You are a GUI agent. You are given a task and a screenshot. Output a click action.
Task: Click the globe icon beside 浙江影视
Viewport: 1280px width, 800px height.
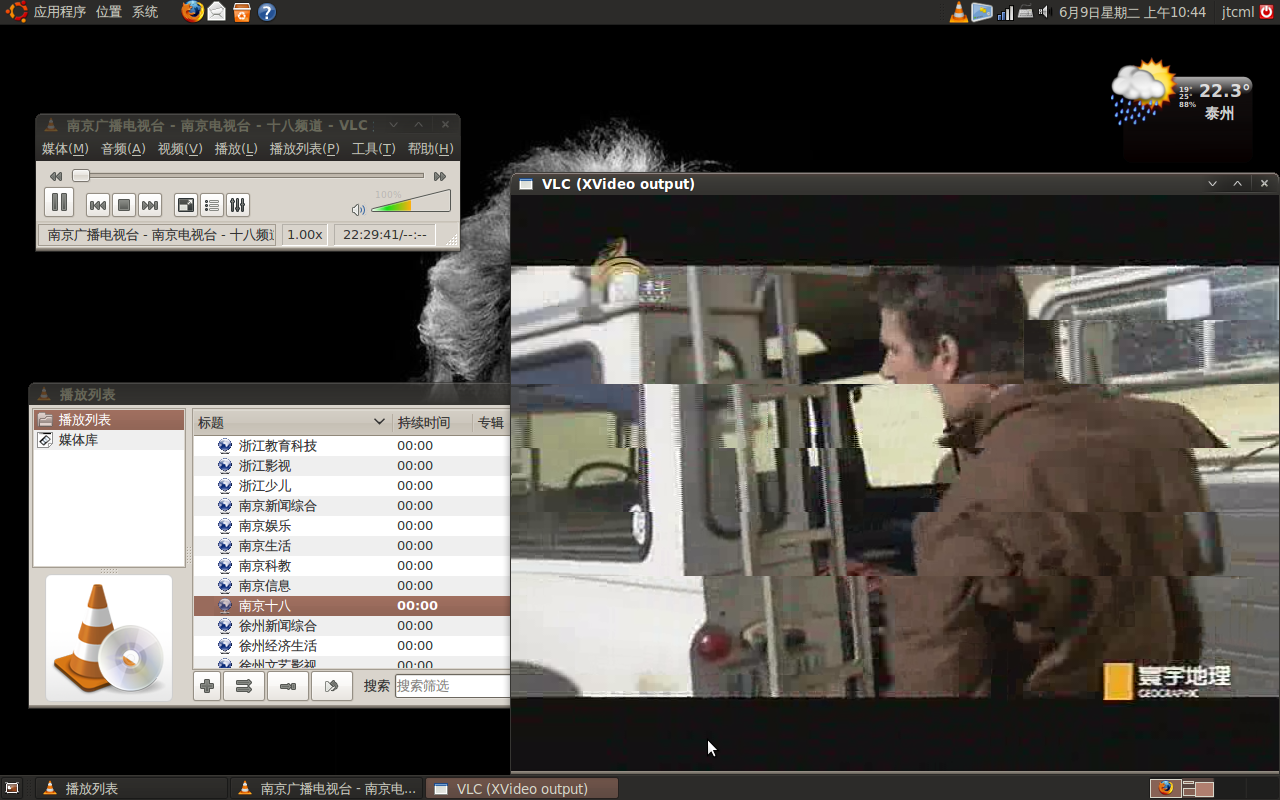coord(225,466)
